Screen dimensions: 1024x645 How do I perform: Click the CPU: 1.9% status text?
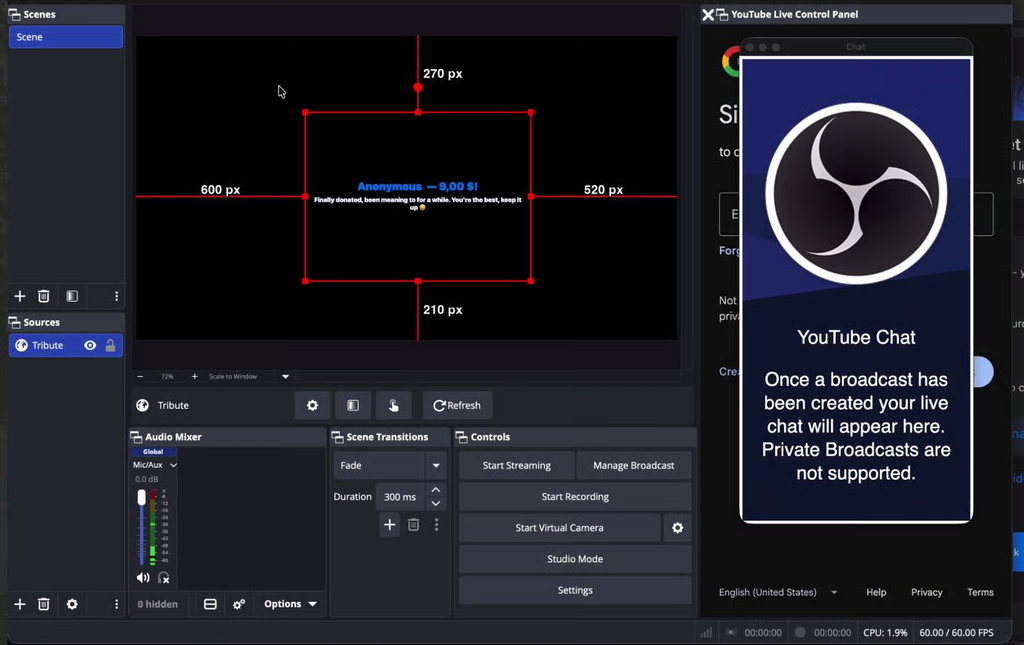[x=885, y=633]
